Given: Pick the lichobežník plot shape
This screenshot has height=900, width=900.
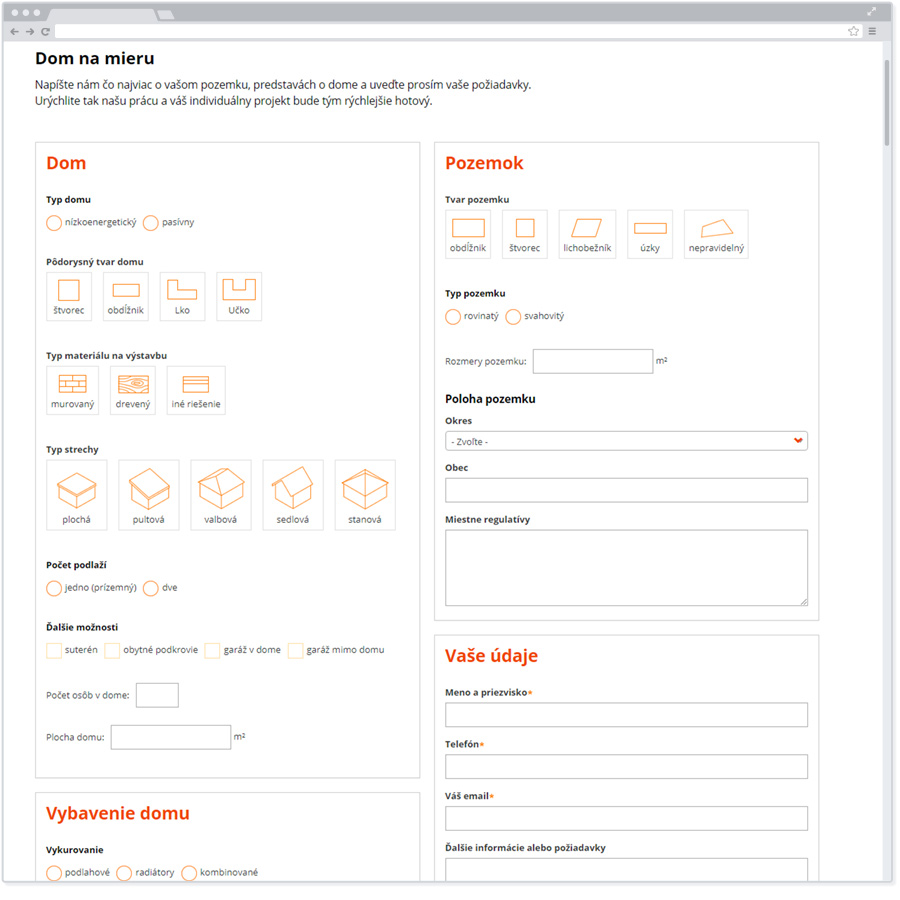Looking at the screenshot, I should [587, 234].
